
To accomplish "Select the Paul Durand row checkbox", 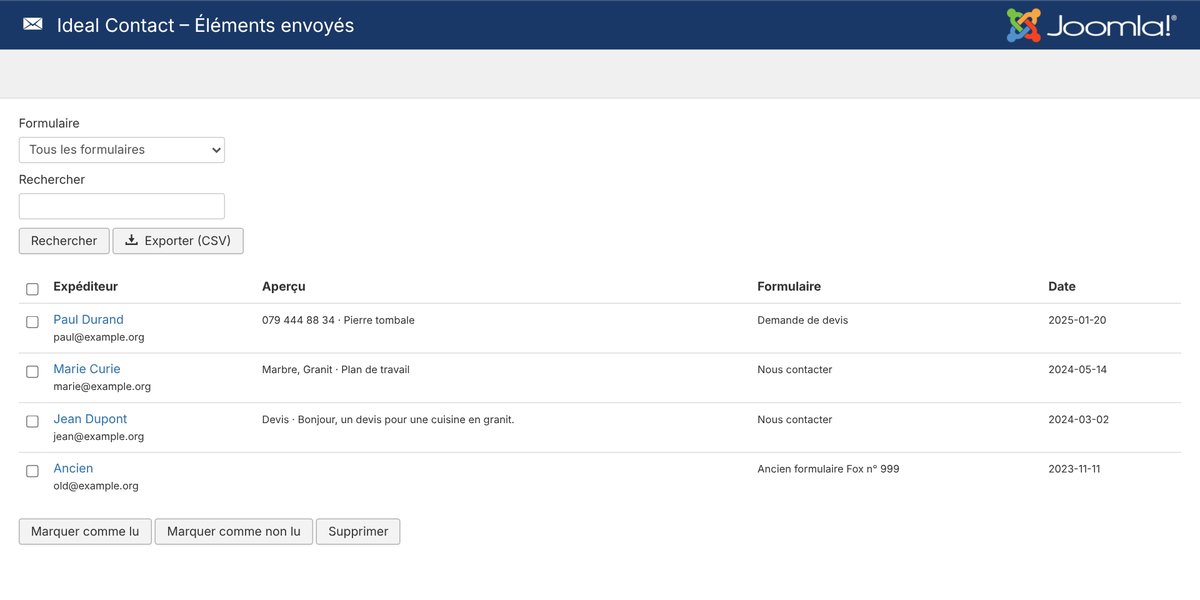I will 32,322.
